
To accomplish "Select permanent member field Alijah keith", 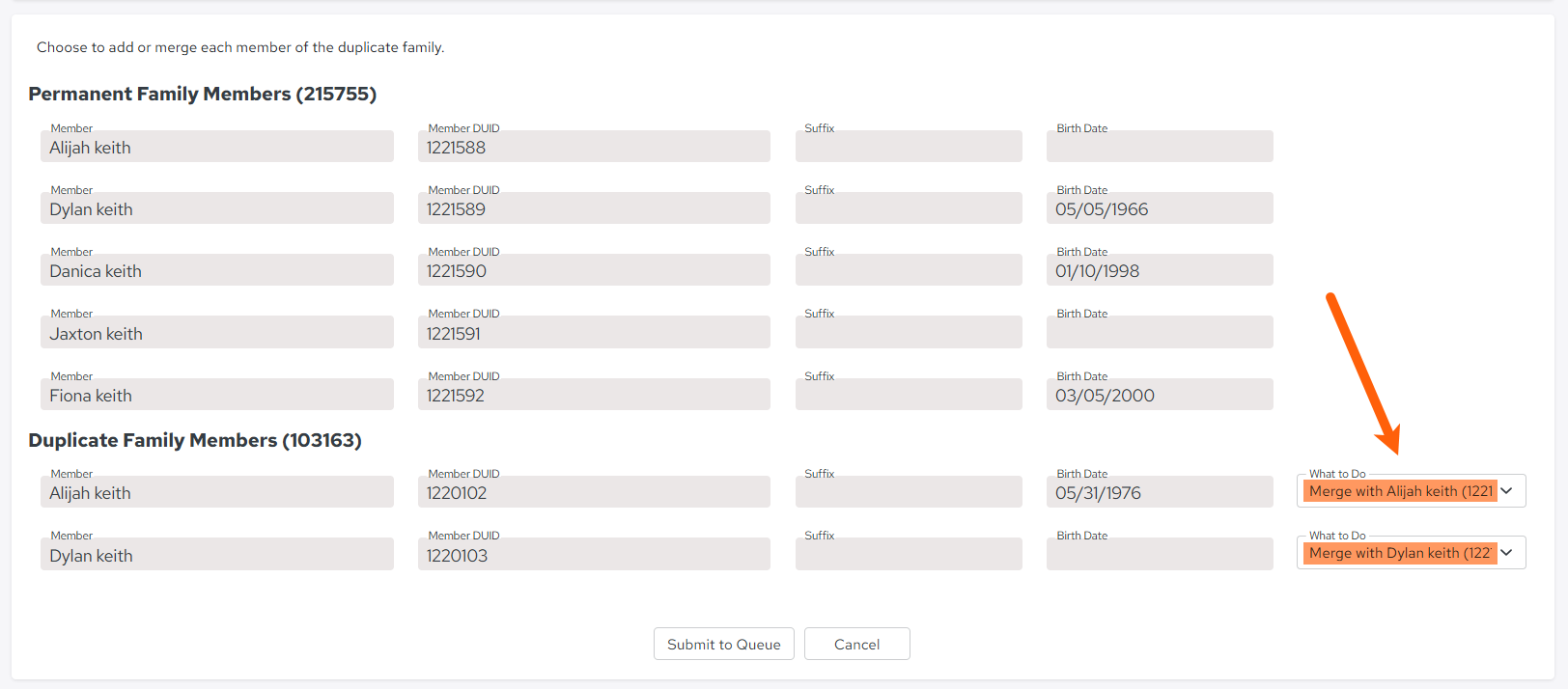I will tap(217, 147).
